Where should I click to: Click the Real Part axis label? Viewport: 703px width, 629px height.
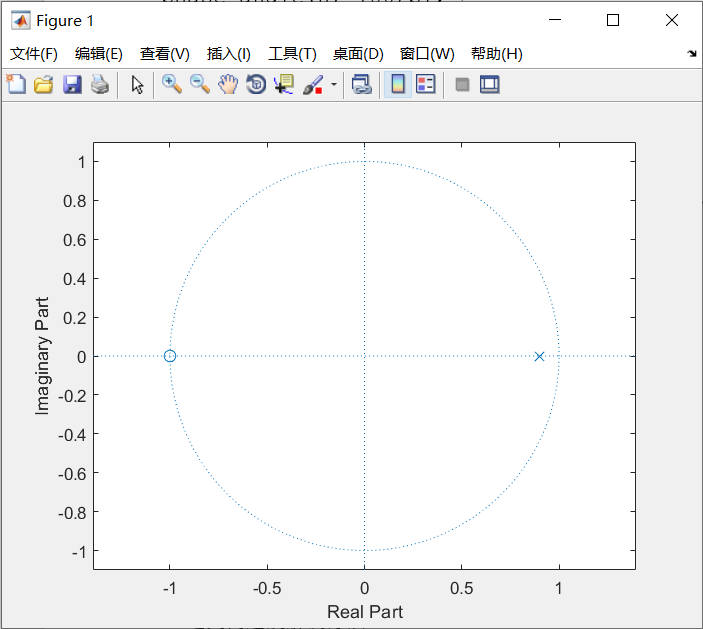tap(365, 612)
